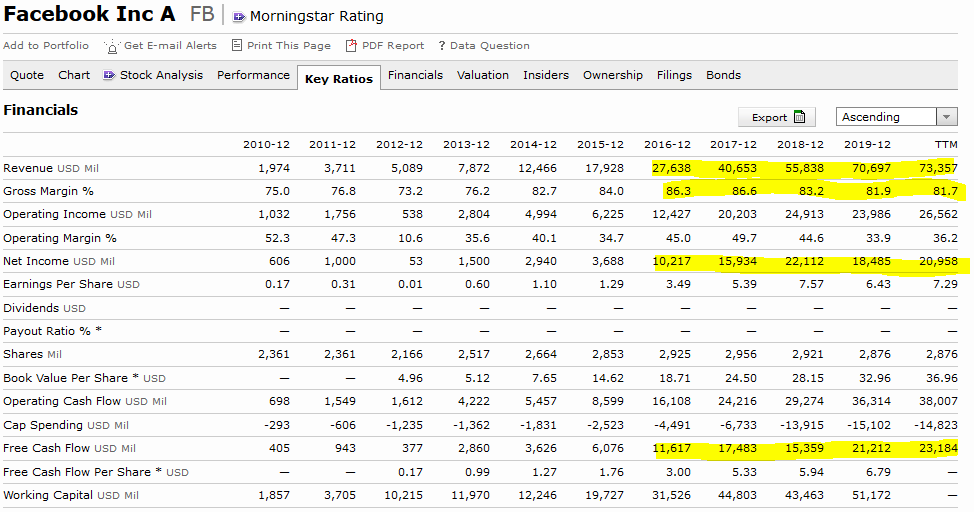Screen dimensions: 974x512
Task: Click the Operating Cash Flow row label
Action: (85, 401)
